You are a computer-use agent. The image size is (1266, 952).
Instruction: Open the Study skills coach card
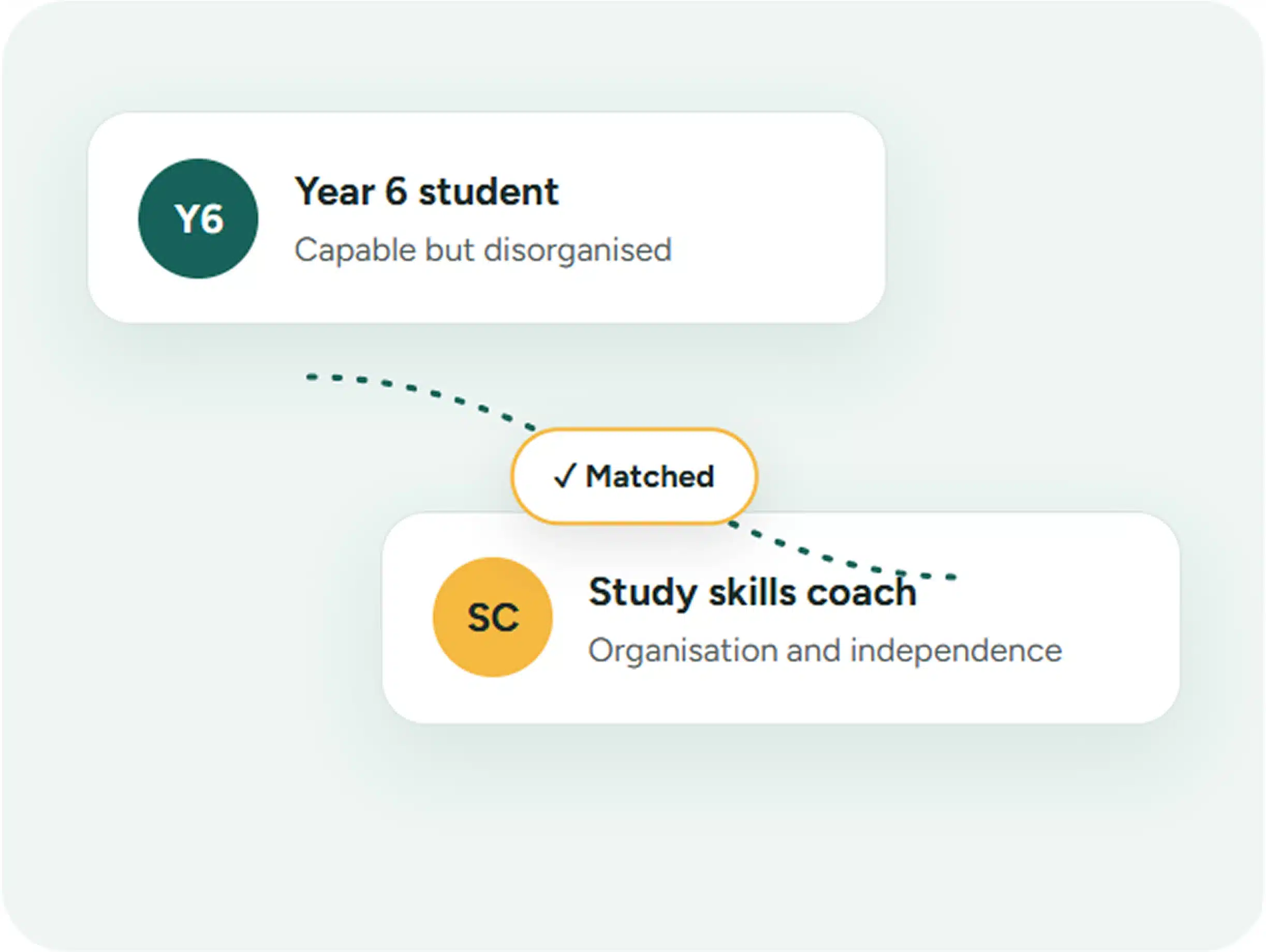coord(781,618)
